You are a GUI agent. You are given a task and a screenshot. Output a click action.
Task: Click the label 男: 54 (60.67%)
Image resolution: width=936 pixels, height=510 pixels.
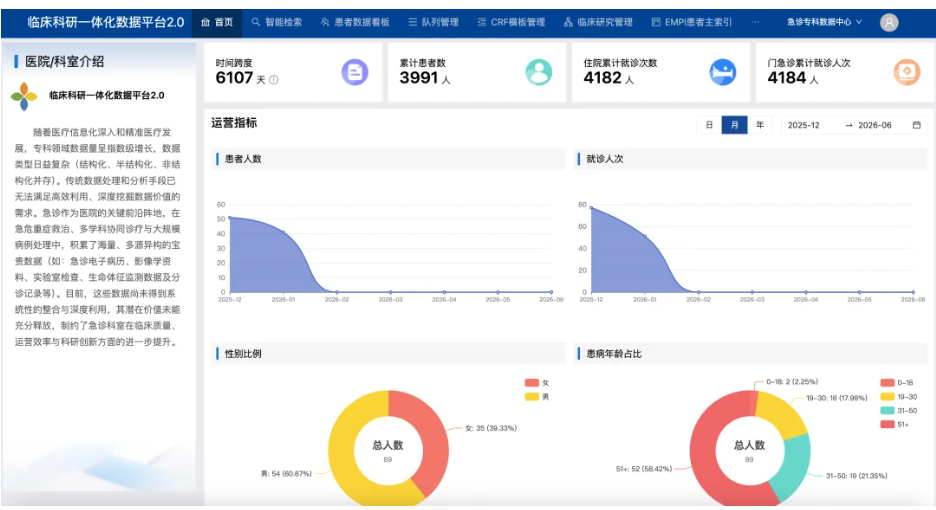(286, 474)
